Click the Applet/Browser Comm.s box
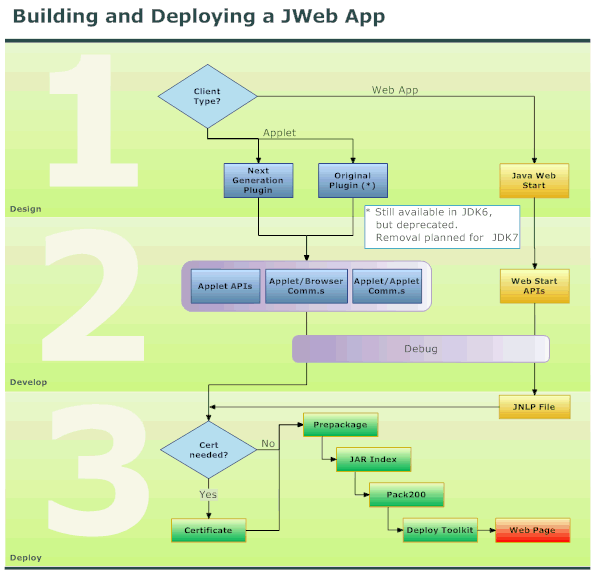 click(x=306, y=286)
